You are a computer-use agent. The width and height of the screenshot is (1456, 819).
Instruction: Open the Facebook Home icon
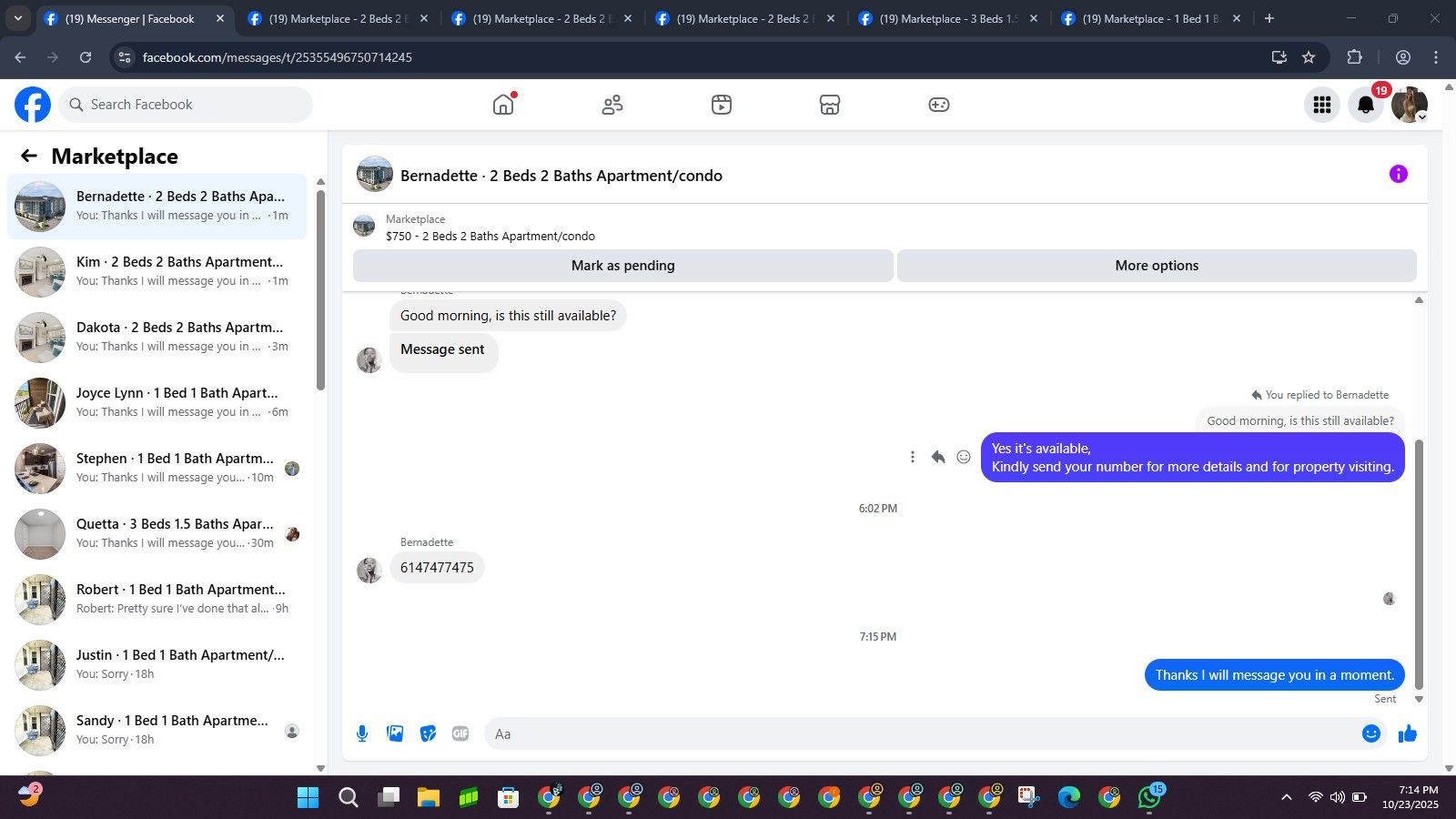click(503, 105)
